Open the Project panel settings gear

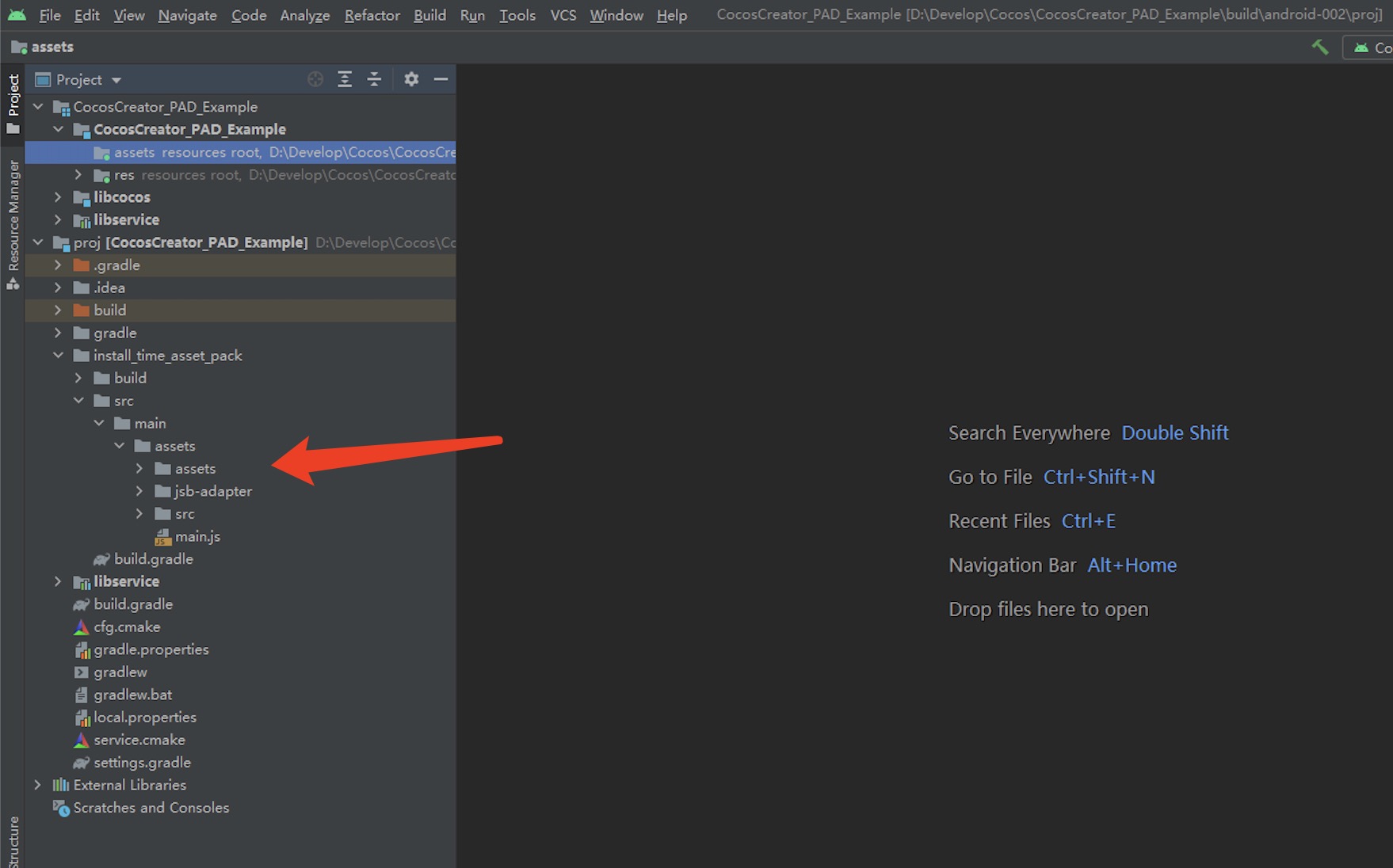(411, 79)
